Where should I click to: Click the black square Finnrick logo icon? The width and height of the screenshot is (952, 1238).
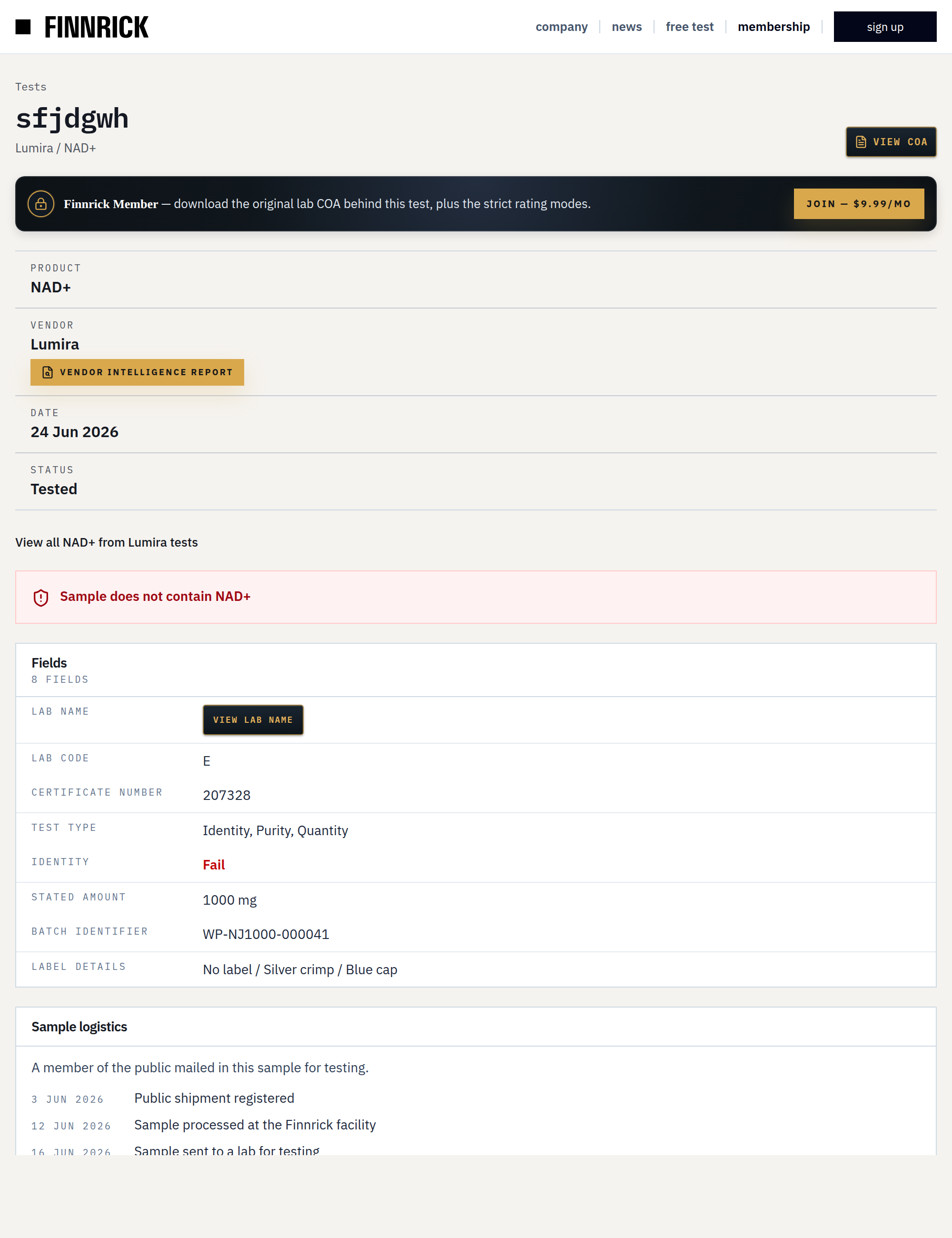tap(23, 27)
